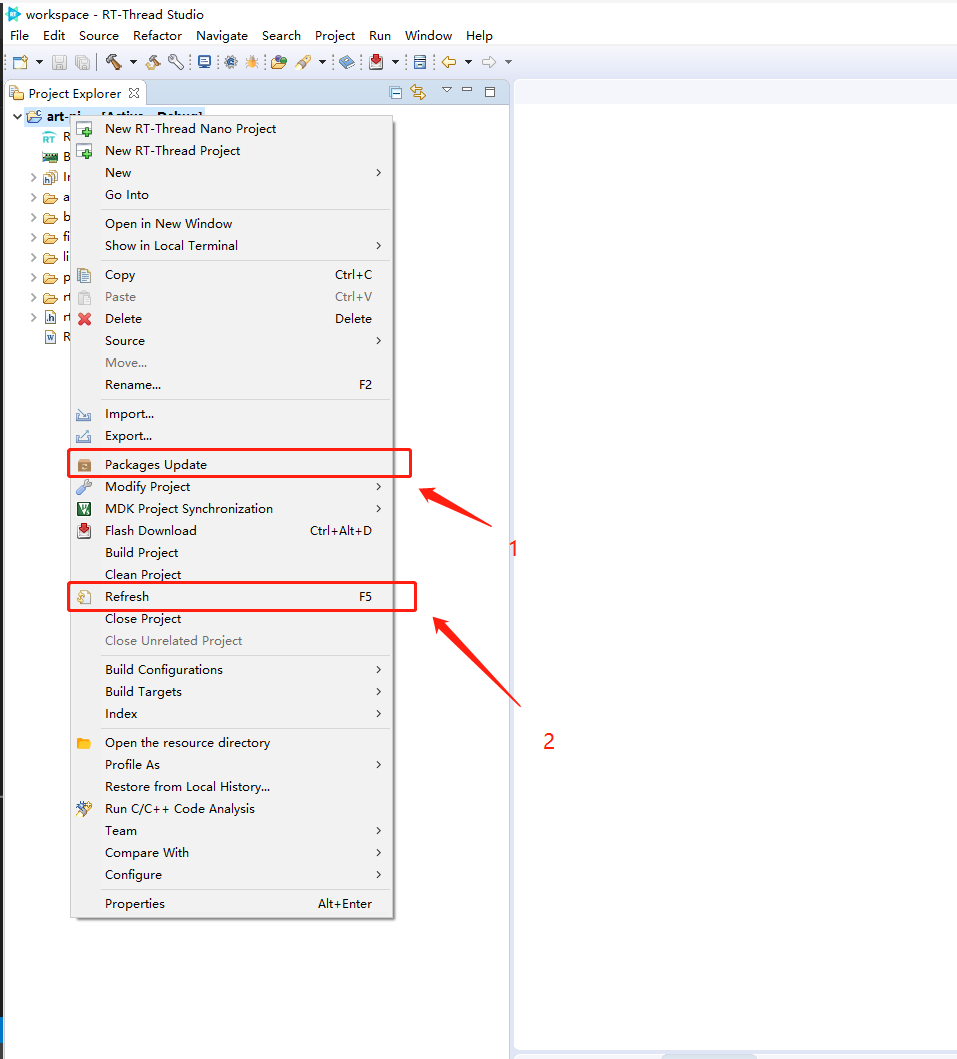The width and height of the screenshot is (957, 1059).
Task: Start debugging with the orange bug icon
Action: (252, 62)
